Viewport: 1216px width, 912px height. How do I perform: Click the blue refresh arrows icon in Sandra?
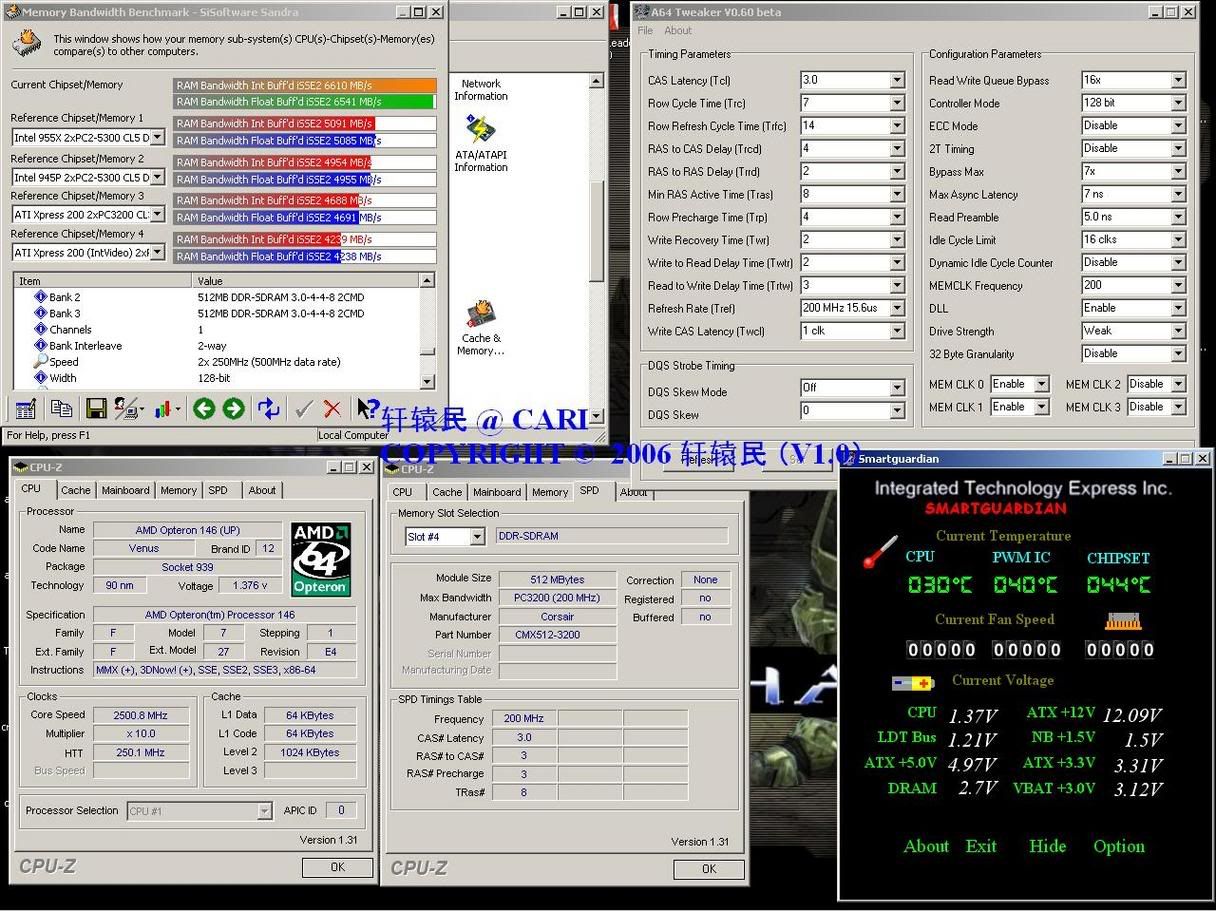coord(268,408)
